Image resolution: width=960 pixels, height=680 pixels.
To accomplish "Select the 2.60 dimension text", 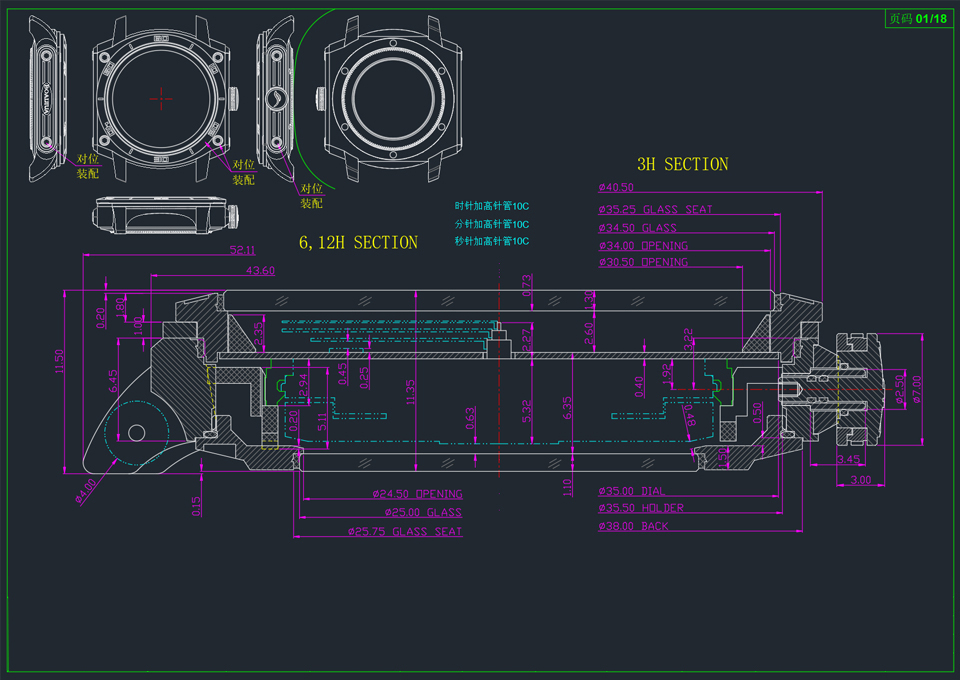I will tap(588, 333).
